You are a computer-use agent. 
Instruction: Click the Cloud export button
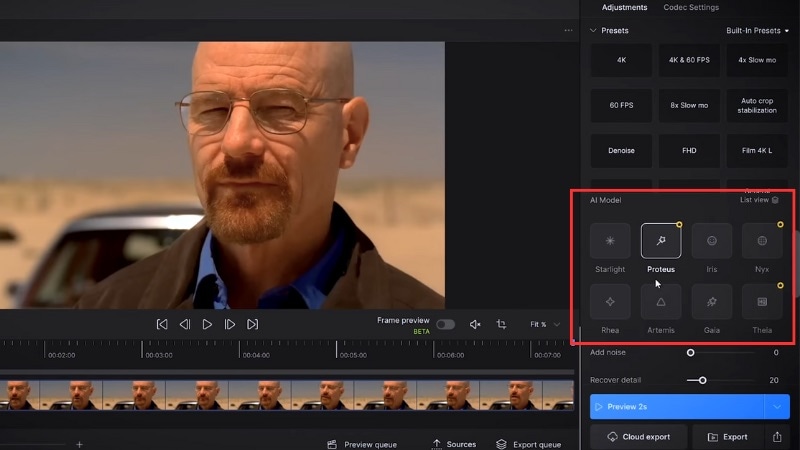(x=638, y=437)
